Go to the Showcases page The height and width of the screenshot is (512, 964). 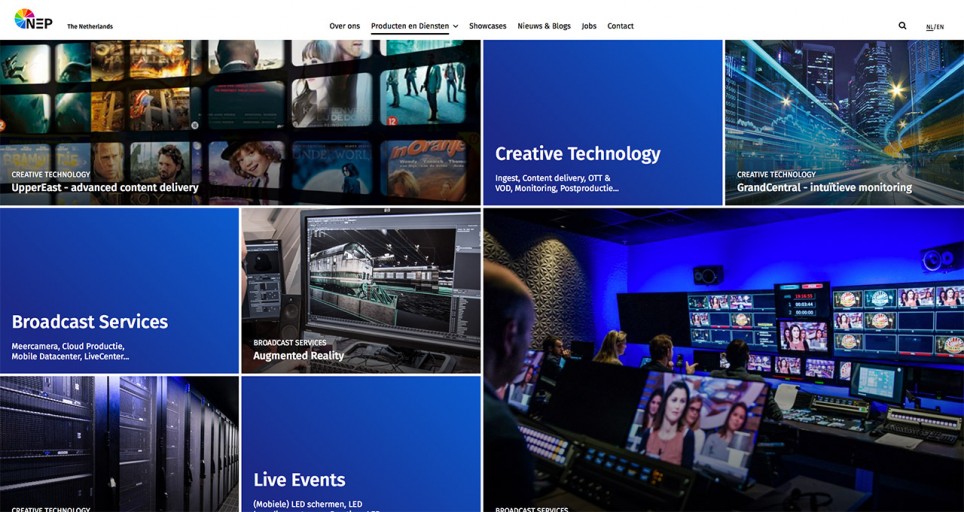click(488, 26)
